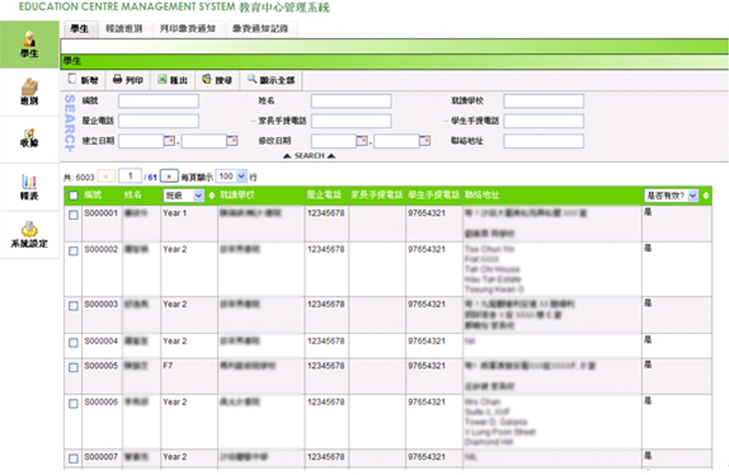Screen dimensions: 729x475
Task: Open the sidebar module with the cardboard box icon
Action: [x=29, y=92]
